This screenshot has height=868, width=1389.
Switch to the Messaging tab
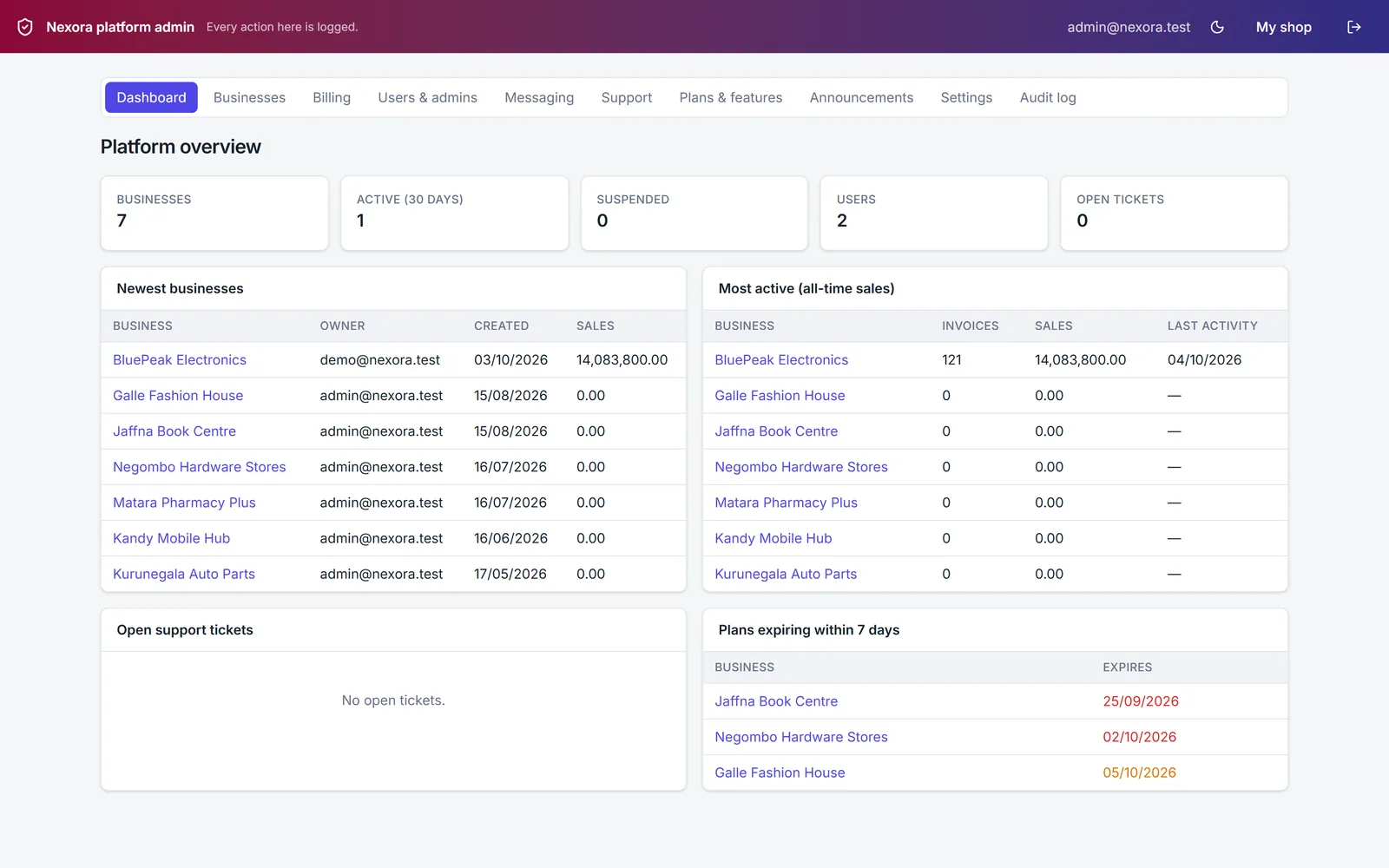coord(539,97)
